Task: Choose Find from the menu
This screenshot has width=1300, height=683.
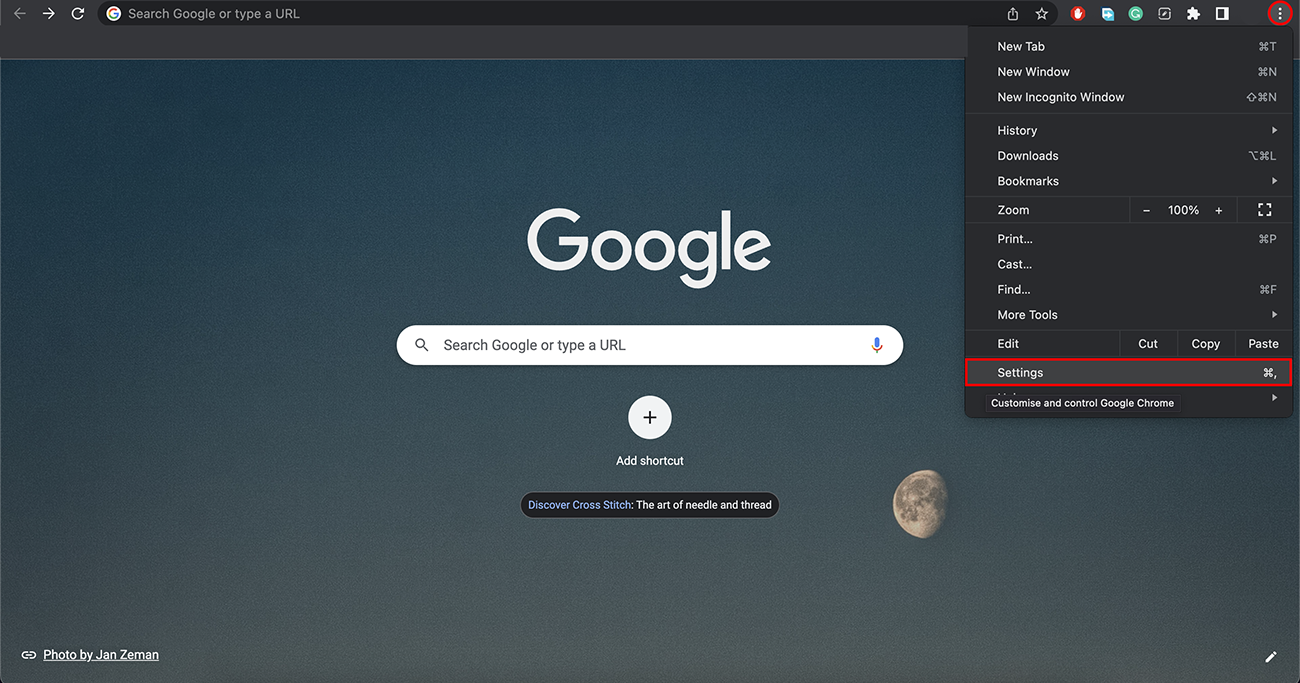Action: [1129, 289]
